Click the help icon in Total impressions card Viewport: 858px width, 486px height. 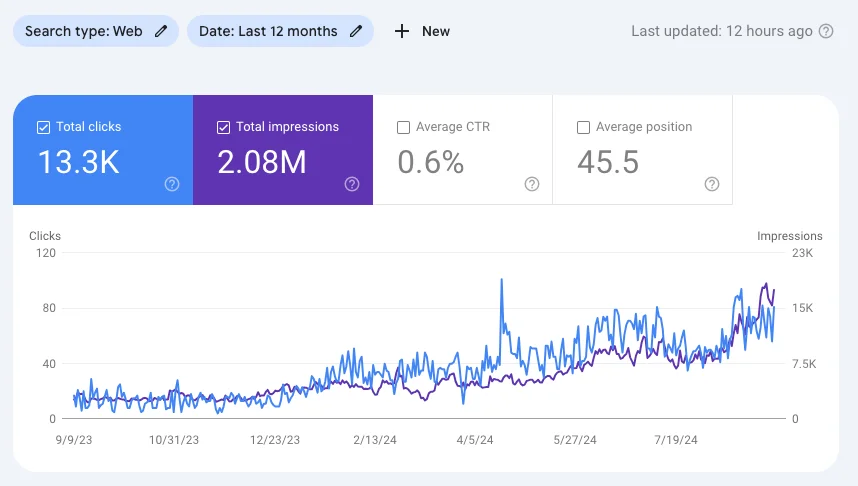[352, 184]
